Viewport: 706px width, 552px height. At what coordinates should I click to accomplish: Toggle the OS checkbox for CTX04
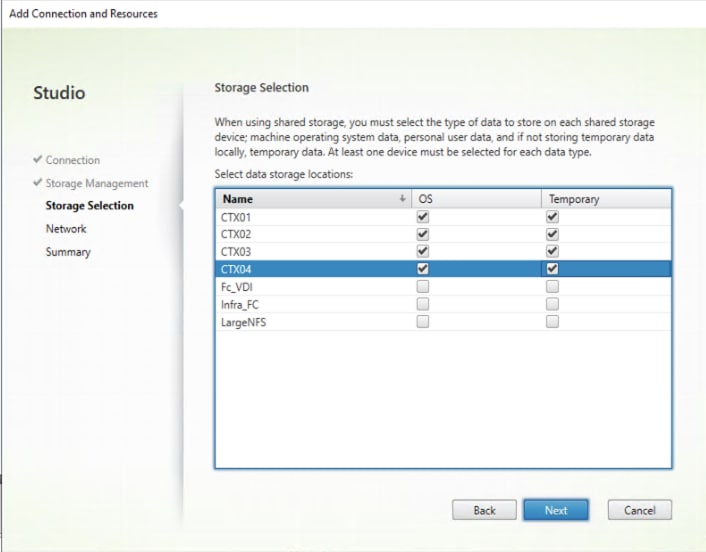[422, 269]
